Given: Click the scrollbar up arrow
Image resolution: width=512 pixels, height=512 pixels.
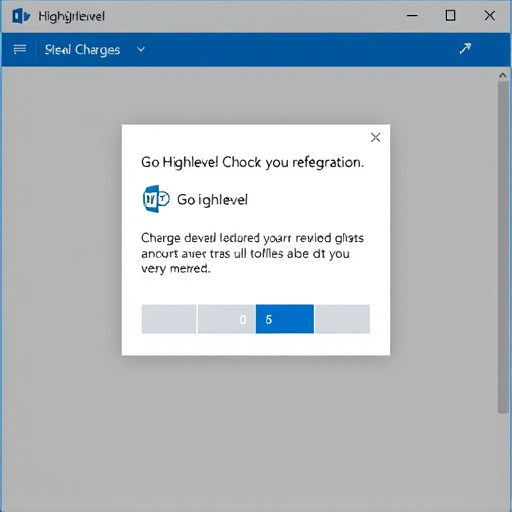Looking at the screenshot, I should [x=503, y=75].
